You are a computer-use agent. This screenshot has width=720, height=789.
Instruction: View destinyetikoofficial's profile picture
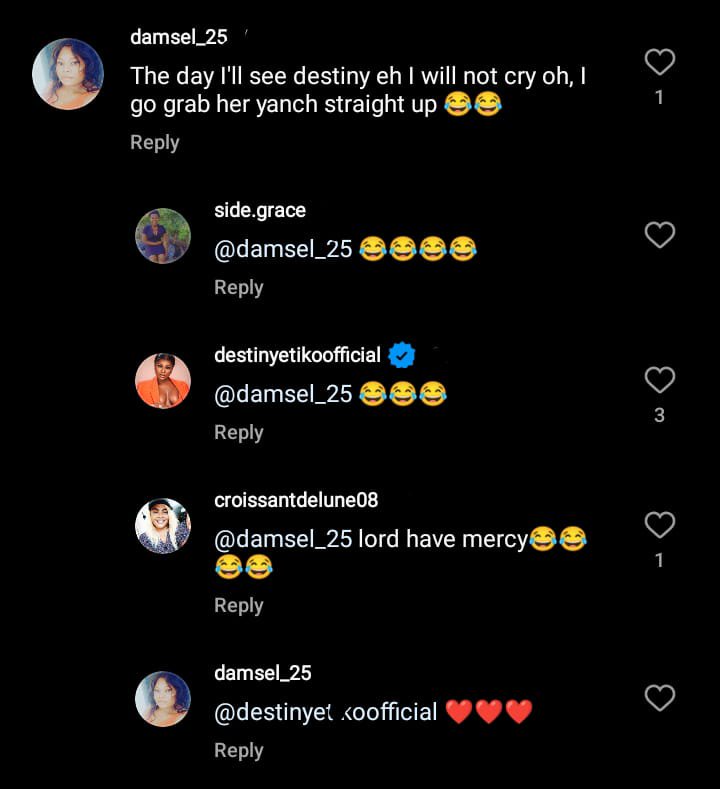[163, 381]
